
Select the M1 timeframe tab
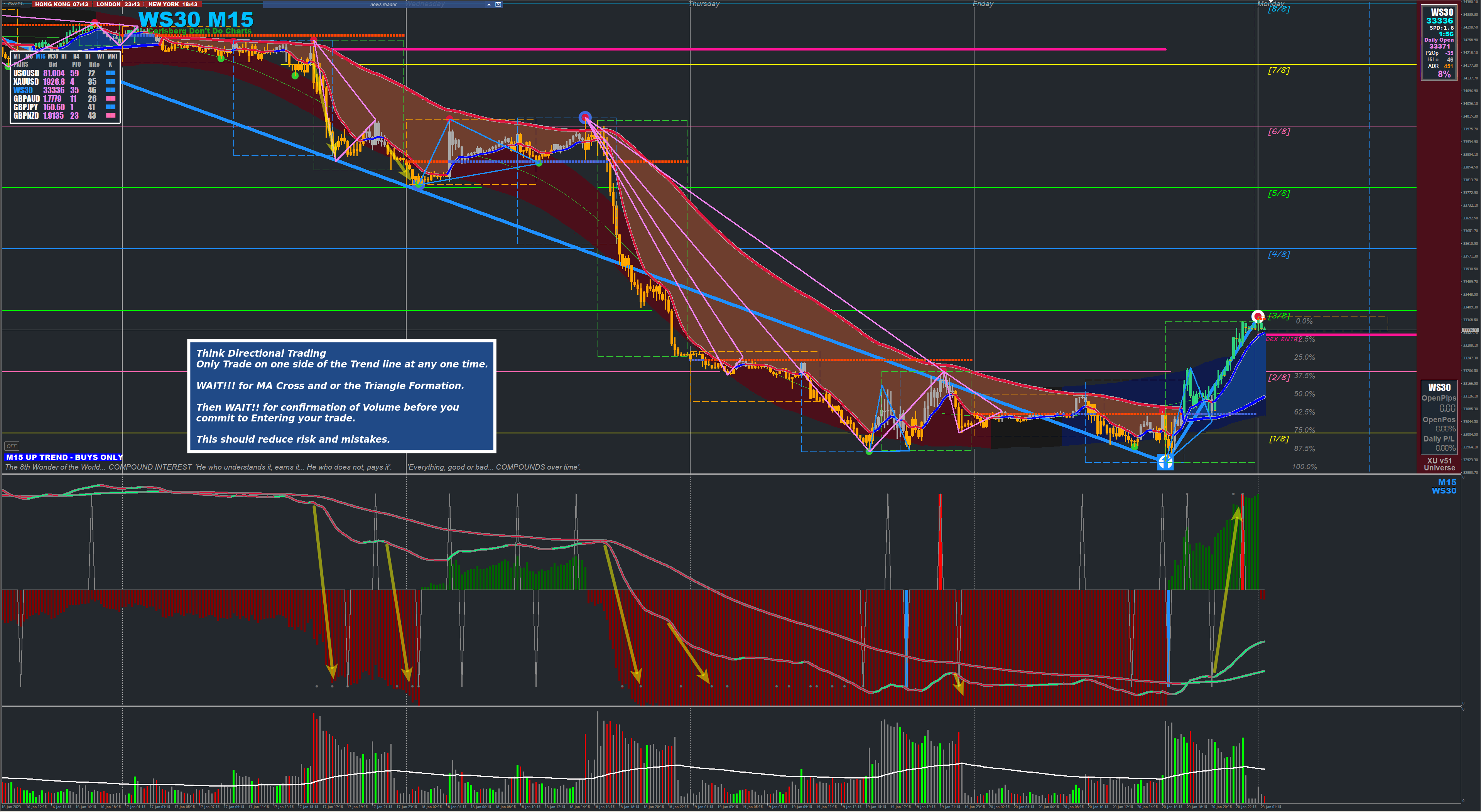(x=17, y=56)
